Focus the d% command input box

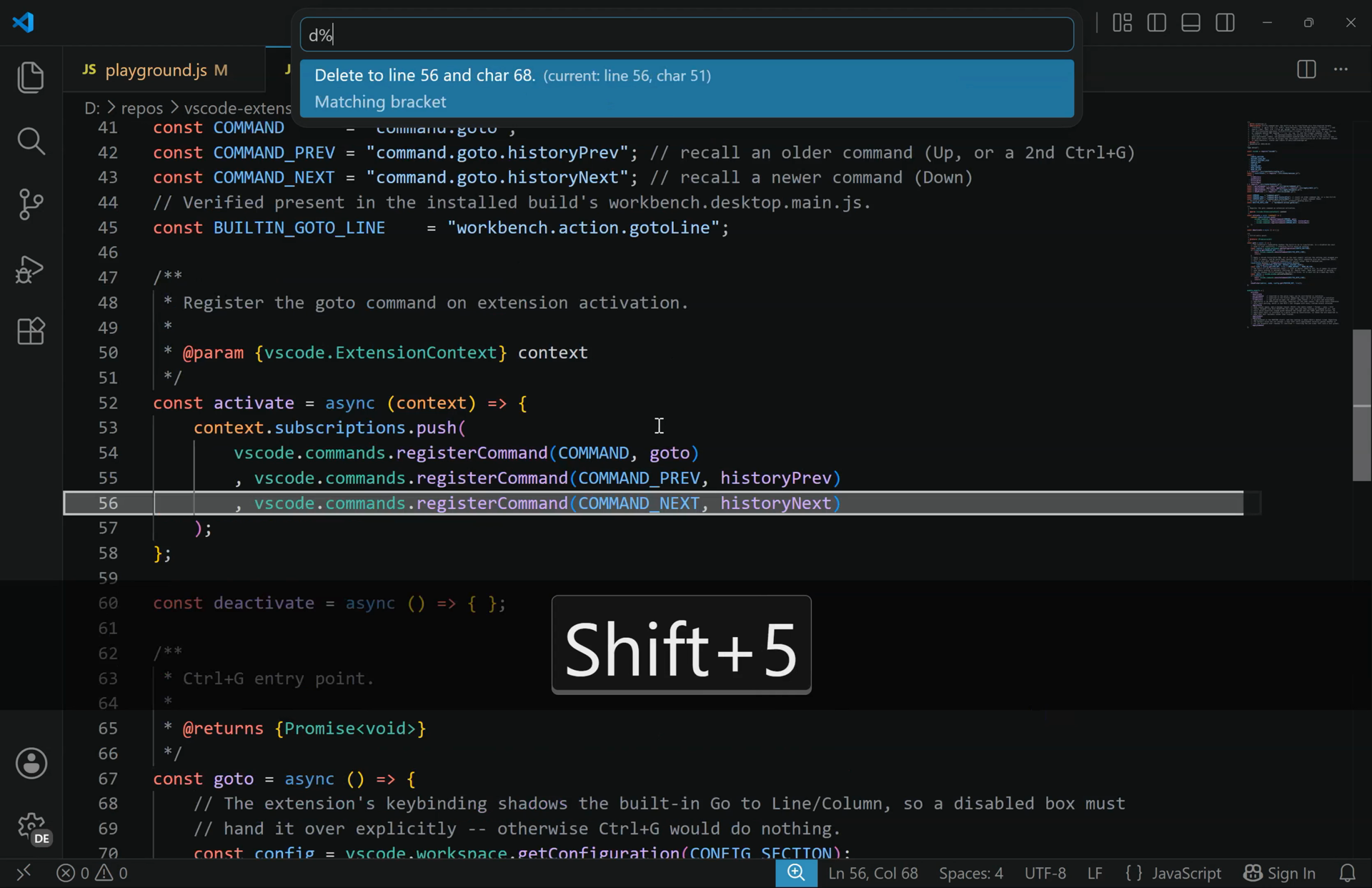(x=687, y=34)
